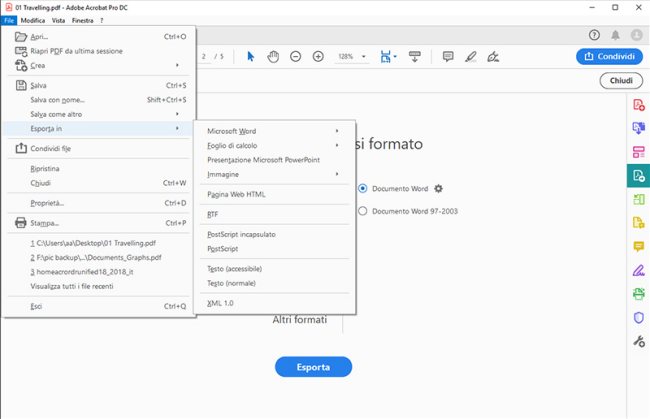This screenshot has width=650, height=419.
Task: Select active Export PDF sidebar tool
Action: coord(638,176)
